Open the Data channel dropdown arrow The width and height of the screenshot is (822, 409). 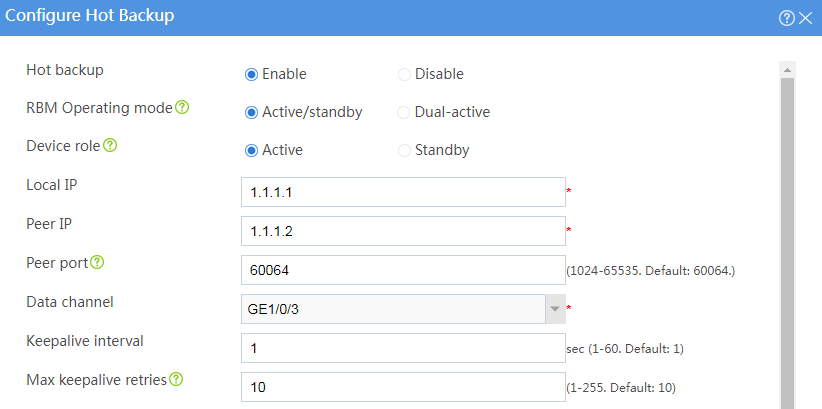555,309
